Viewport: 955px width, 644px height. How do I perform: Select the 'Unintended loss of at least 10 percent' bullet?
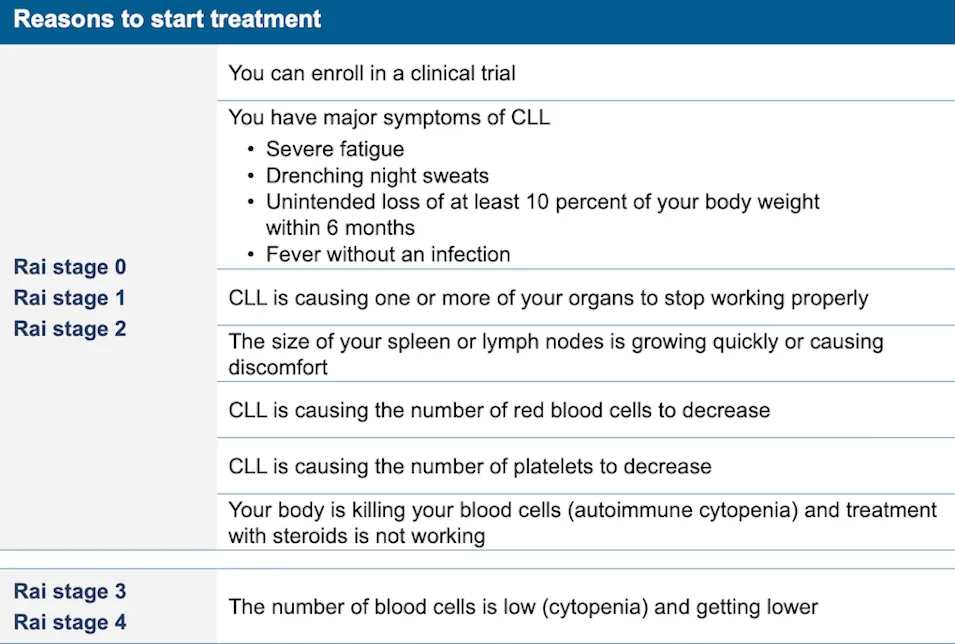(542, 202)
